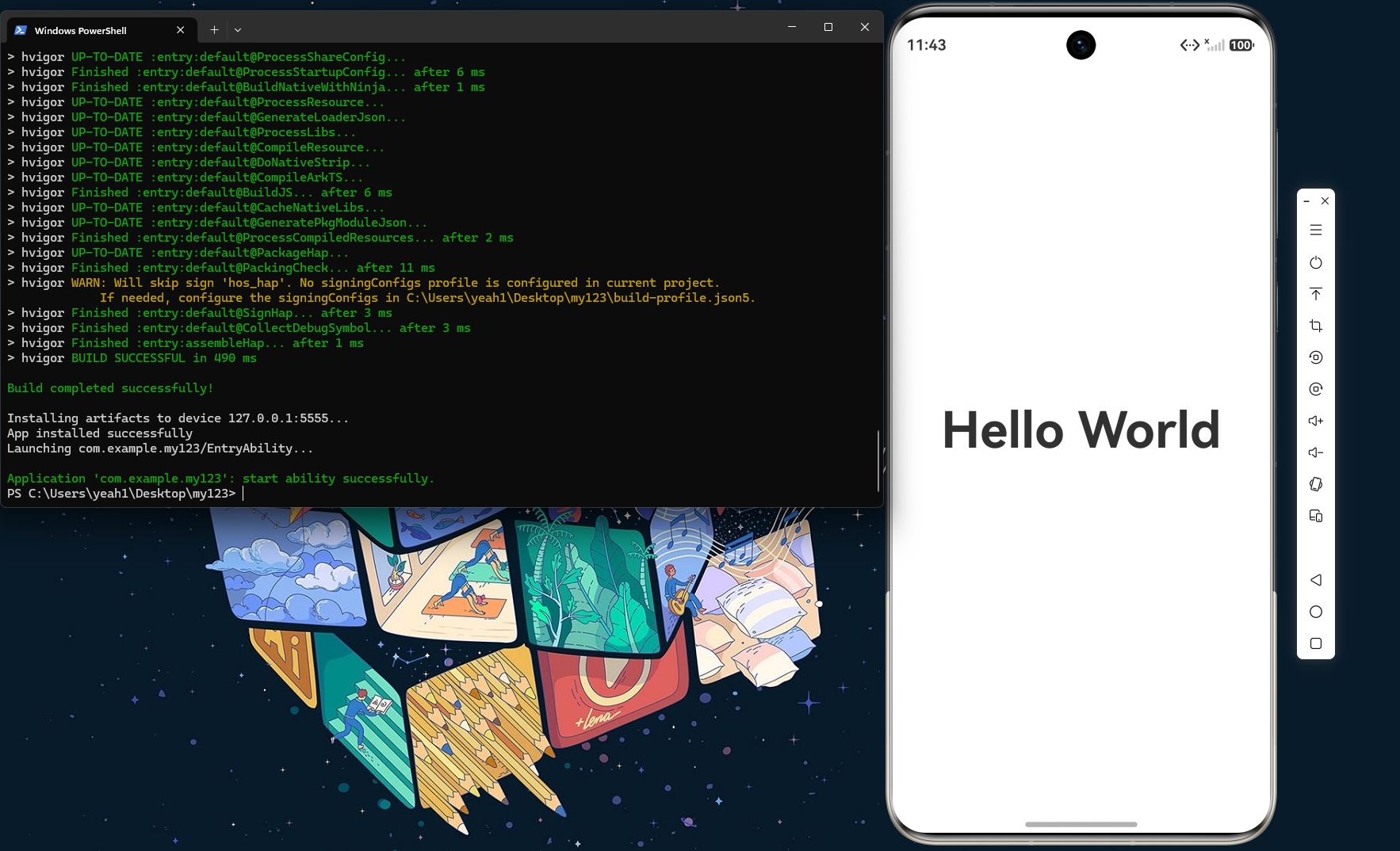Image resolution: width=1400 pixels, height=851 pixels.
Task: Click the terminal vertical scrollbar
Action: click(x=878, y=460)
